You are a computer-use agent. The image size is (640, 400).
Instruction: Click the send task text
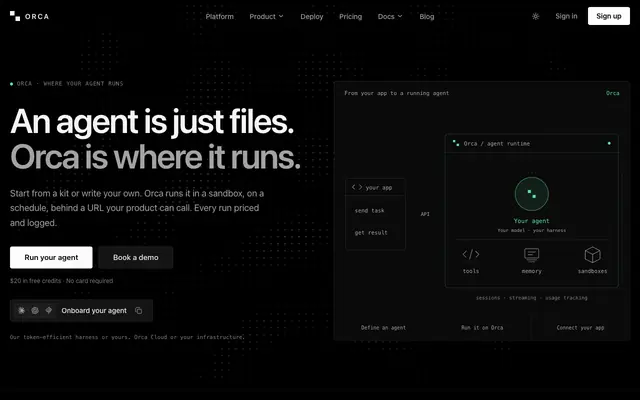369,211
